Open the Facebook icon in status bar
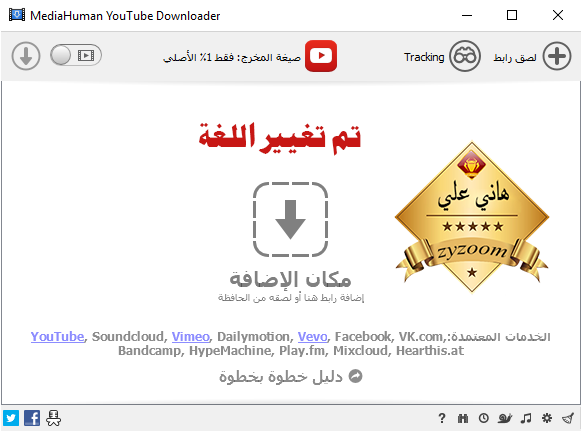 point(32,418)
